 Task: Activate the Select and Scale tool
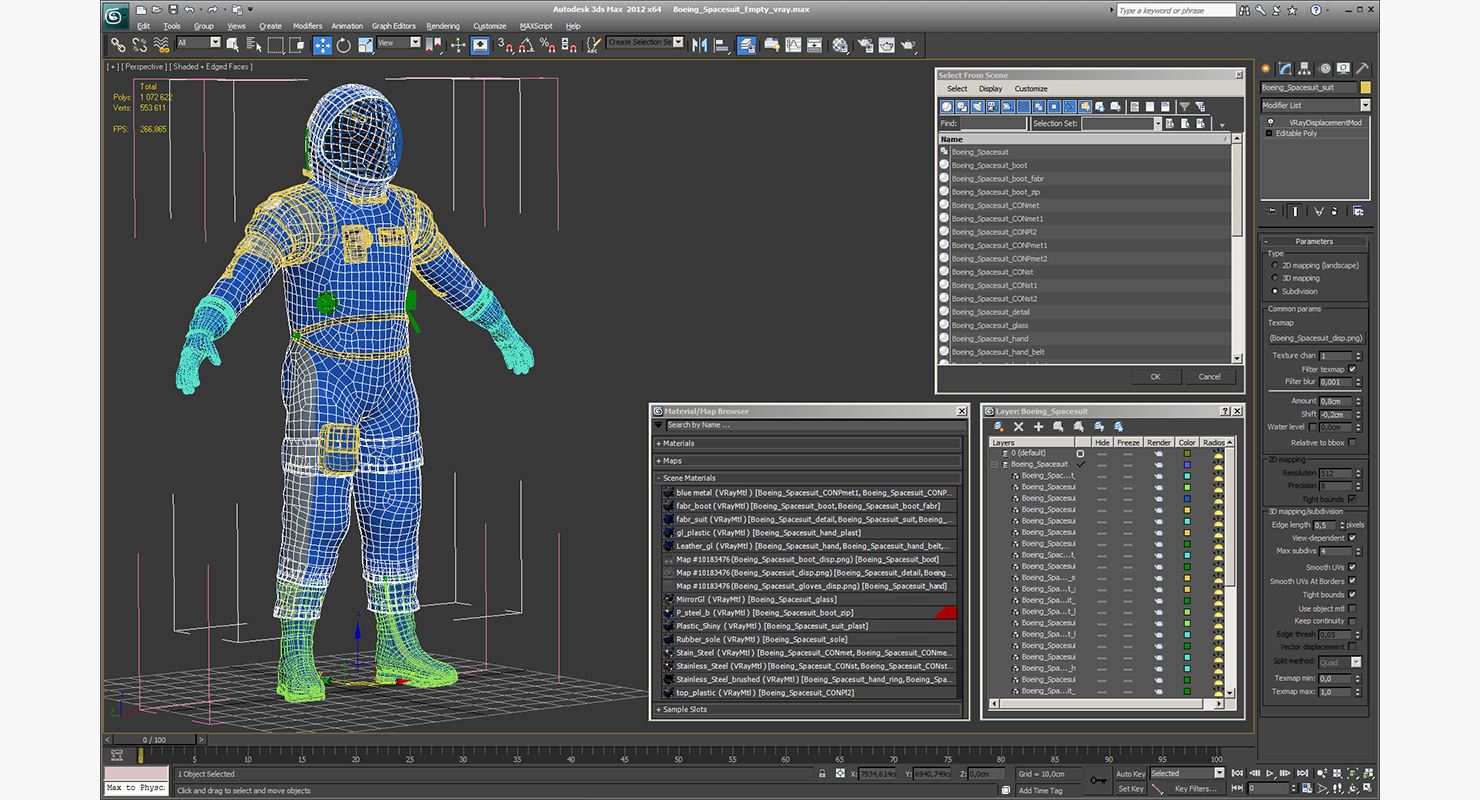365,44
